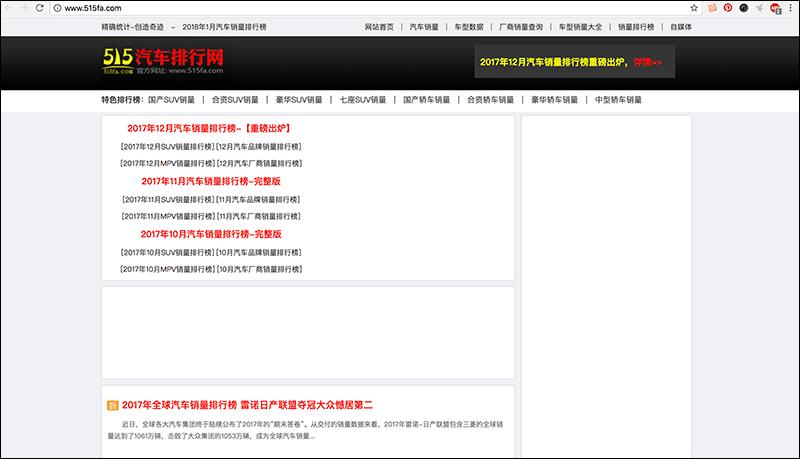Open [10月汽车厂商销量排行榜] link
800x459 pixels.
(260, 270)
